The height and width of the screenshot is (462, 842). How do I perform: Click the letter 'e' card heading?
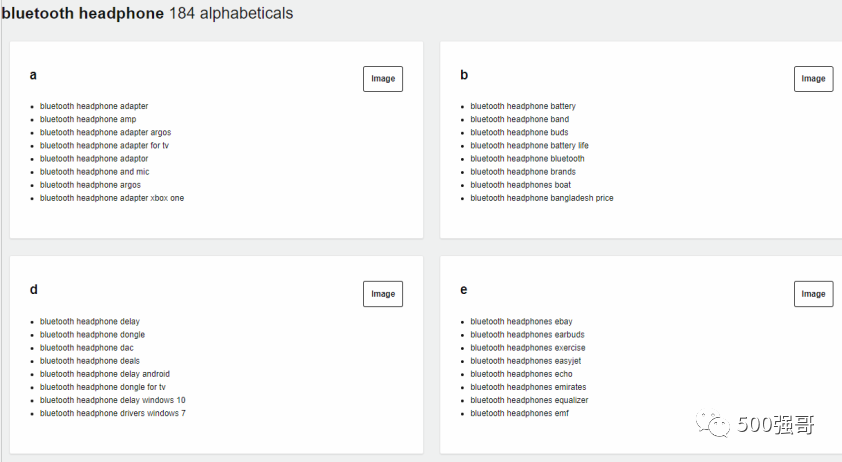click(x=464, y=290)
